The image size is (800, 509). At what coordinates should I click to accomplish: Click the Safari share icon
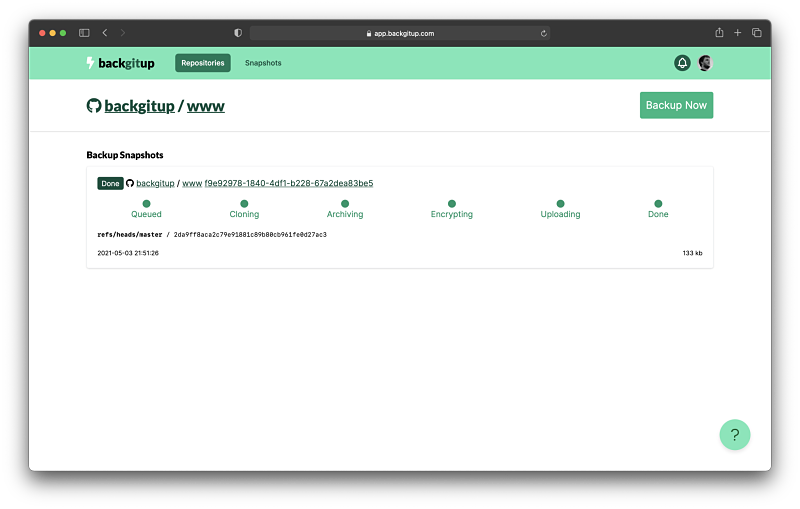click(x=718, y=33)
